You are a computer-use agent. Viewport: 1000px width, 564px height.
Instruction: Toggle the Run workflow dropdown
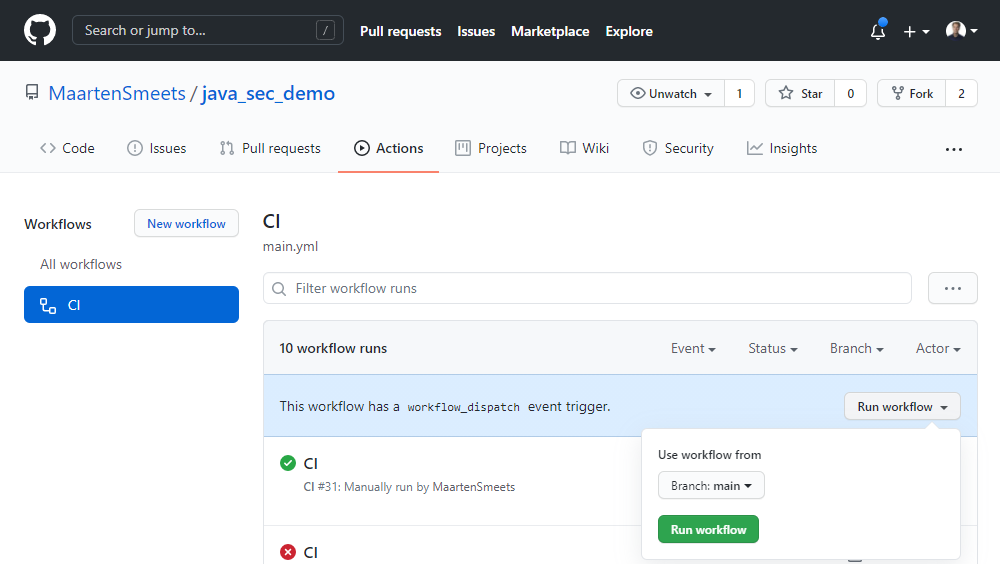902,406
